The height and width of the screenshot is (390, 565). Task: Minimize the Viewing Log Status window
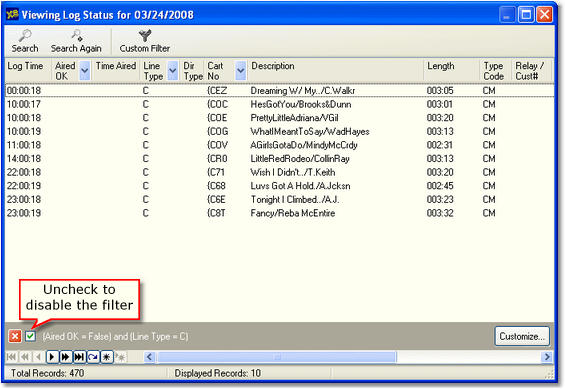tap(507, 15)
